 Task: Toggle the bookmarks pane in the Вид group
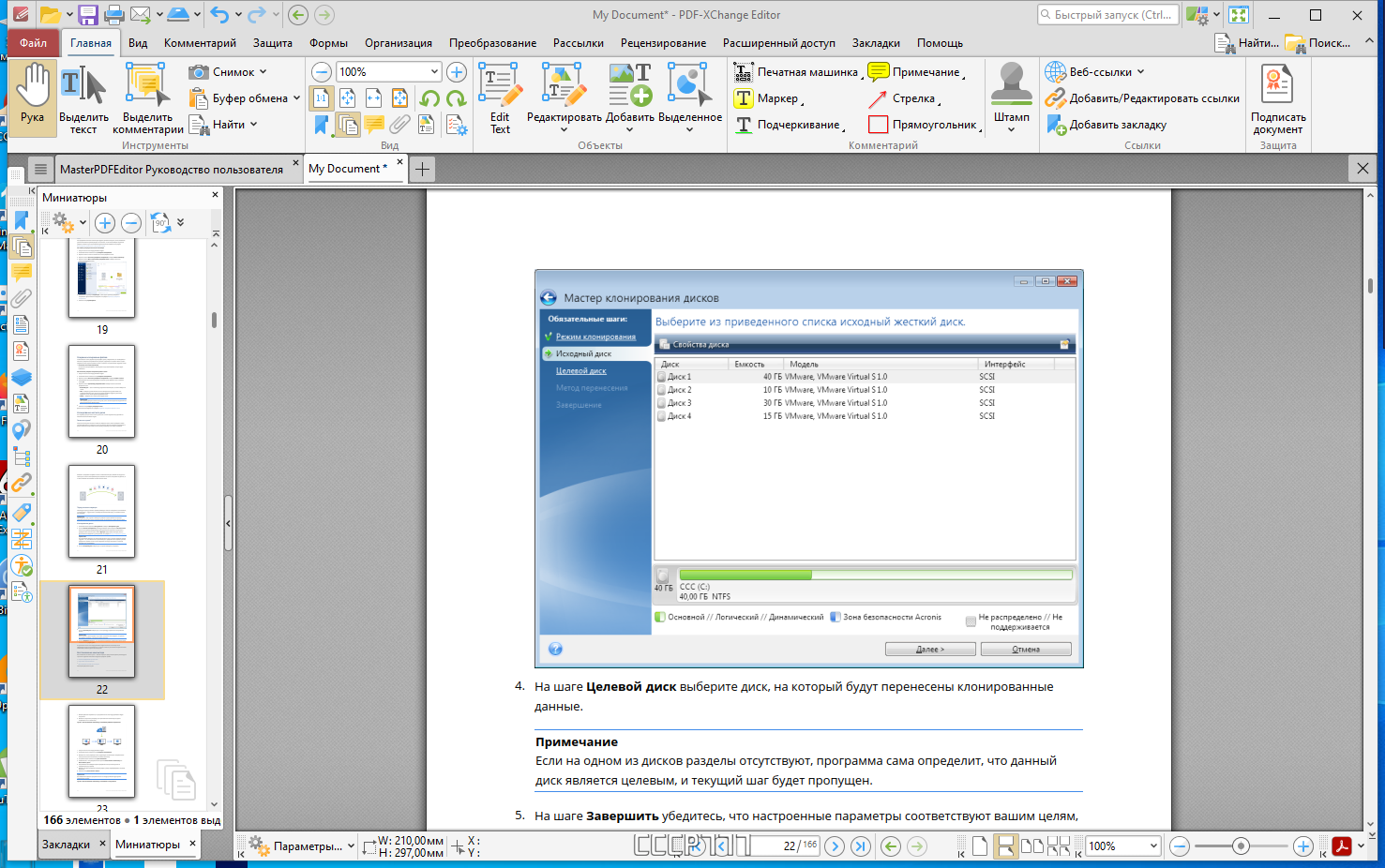point(321,125)
